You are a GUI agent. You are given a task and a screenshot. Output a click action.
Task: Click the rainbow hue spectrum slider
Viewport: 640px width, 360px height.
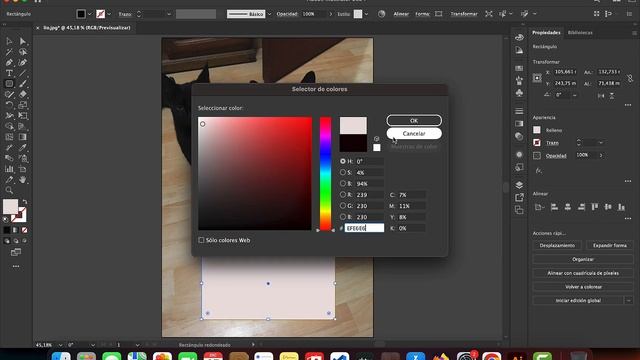pyautogui.click(x=325, y=173)
